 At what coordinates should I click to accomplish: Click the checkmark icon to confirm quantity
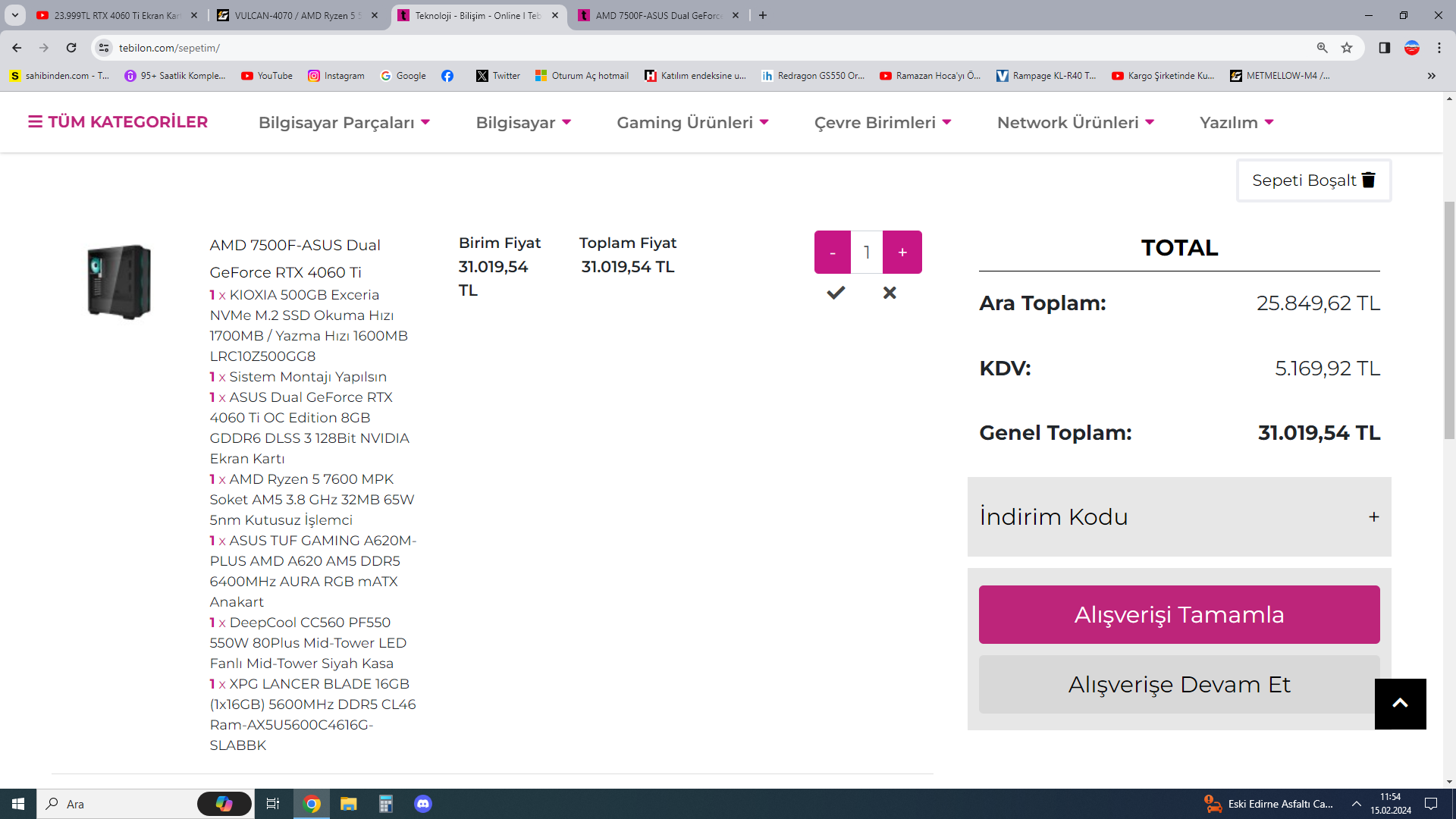point(836,293)
